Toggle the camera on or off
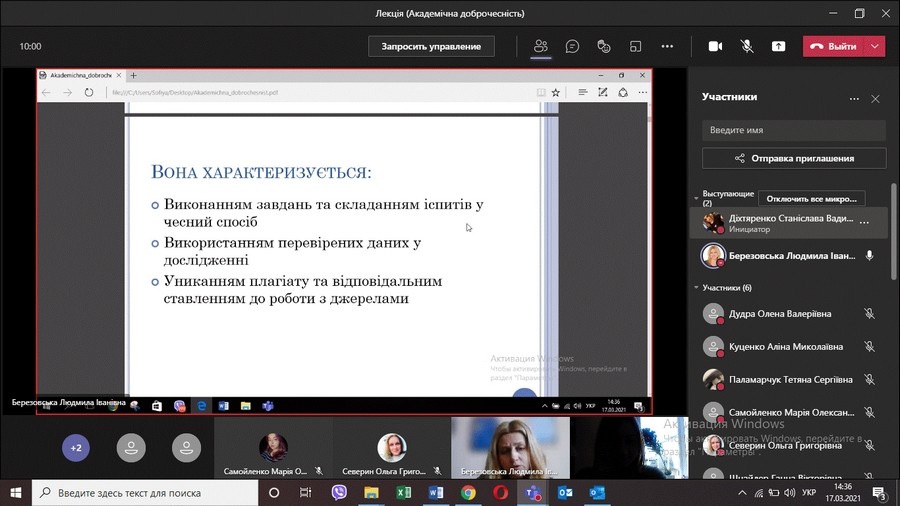This screenshot has height=506, width=900. point(715,46)
